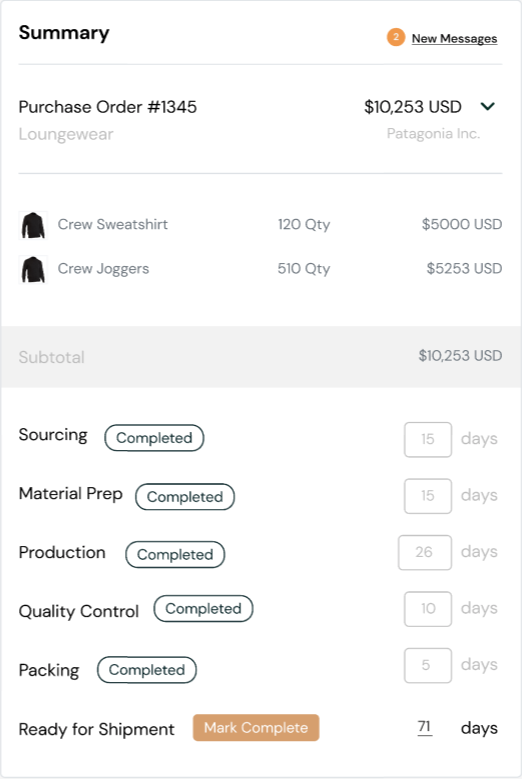Click the orange 2 notification badge
Viewport: 522px width, 779px height.
coord(396,37)
